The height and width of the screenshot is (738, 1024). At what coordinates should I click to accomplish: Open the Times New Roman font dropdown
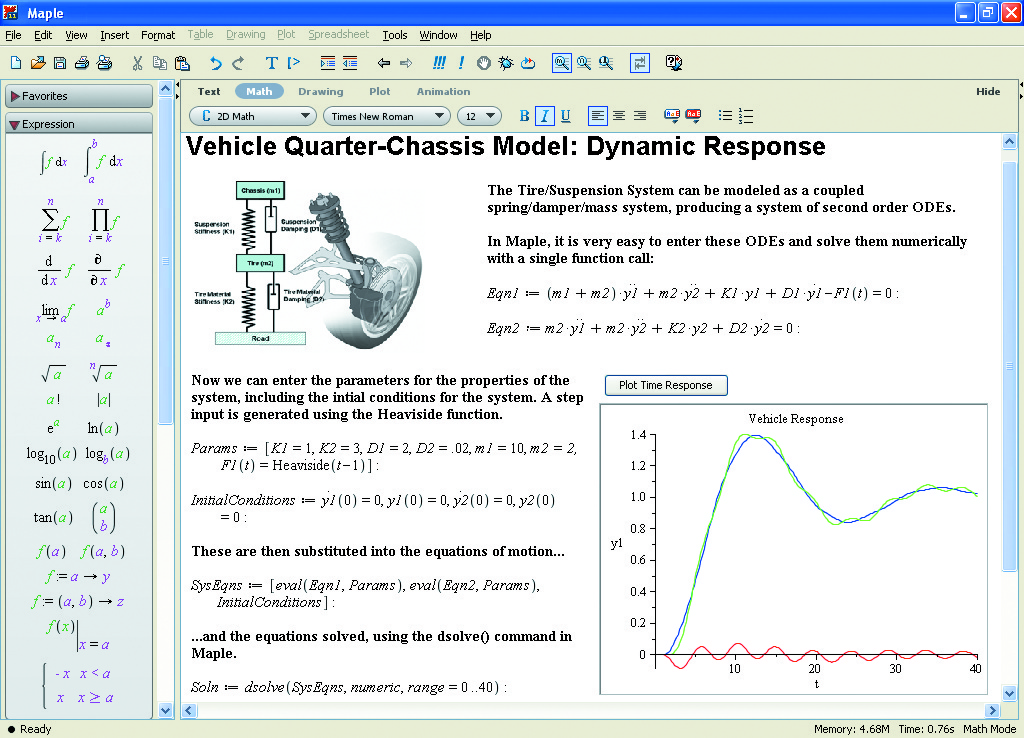point(385,116)
